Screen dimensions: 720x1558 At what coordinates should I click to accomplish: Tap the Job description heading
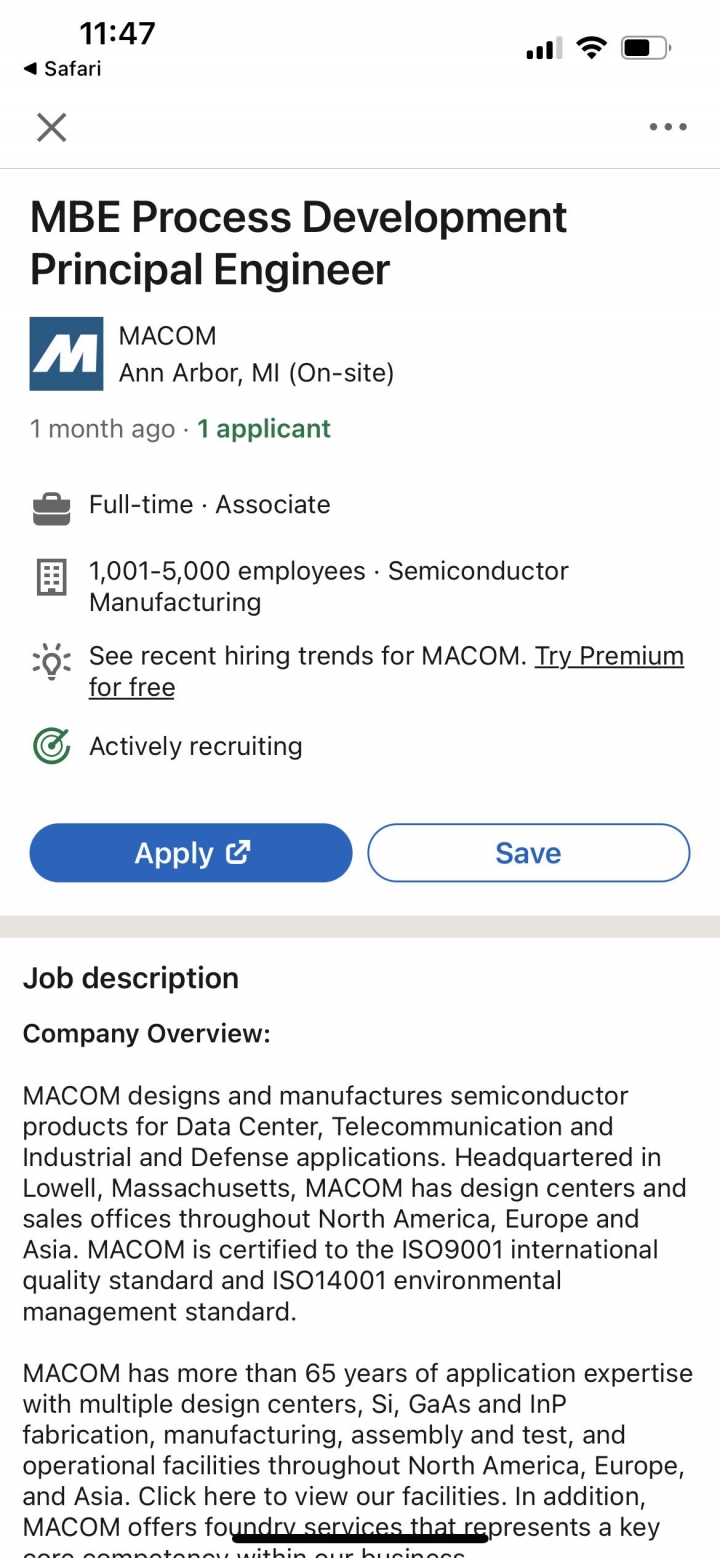131,978
